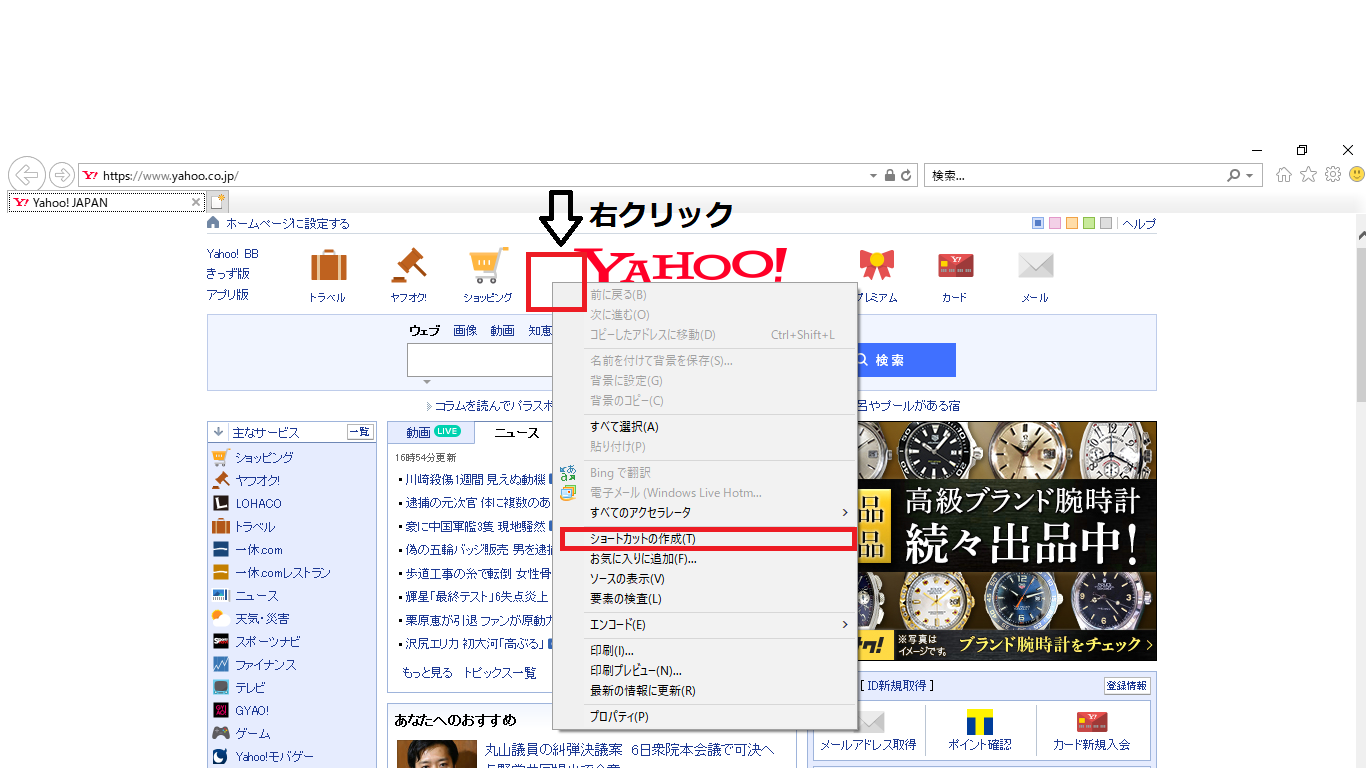Open Internet Explorer favorites with the star icon
This screenshot has width=1366, height=768.
(1307, 174)
